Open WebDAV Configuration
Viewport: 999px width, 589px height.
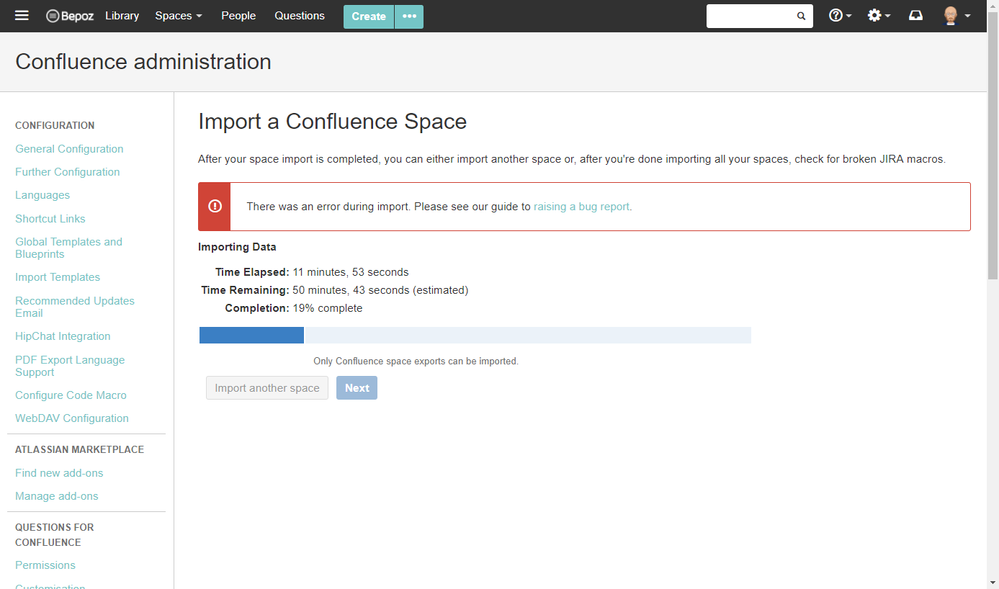72,418
